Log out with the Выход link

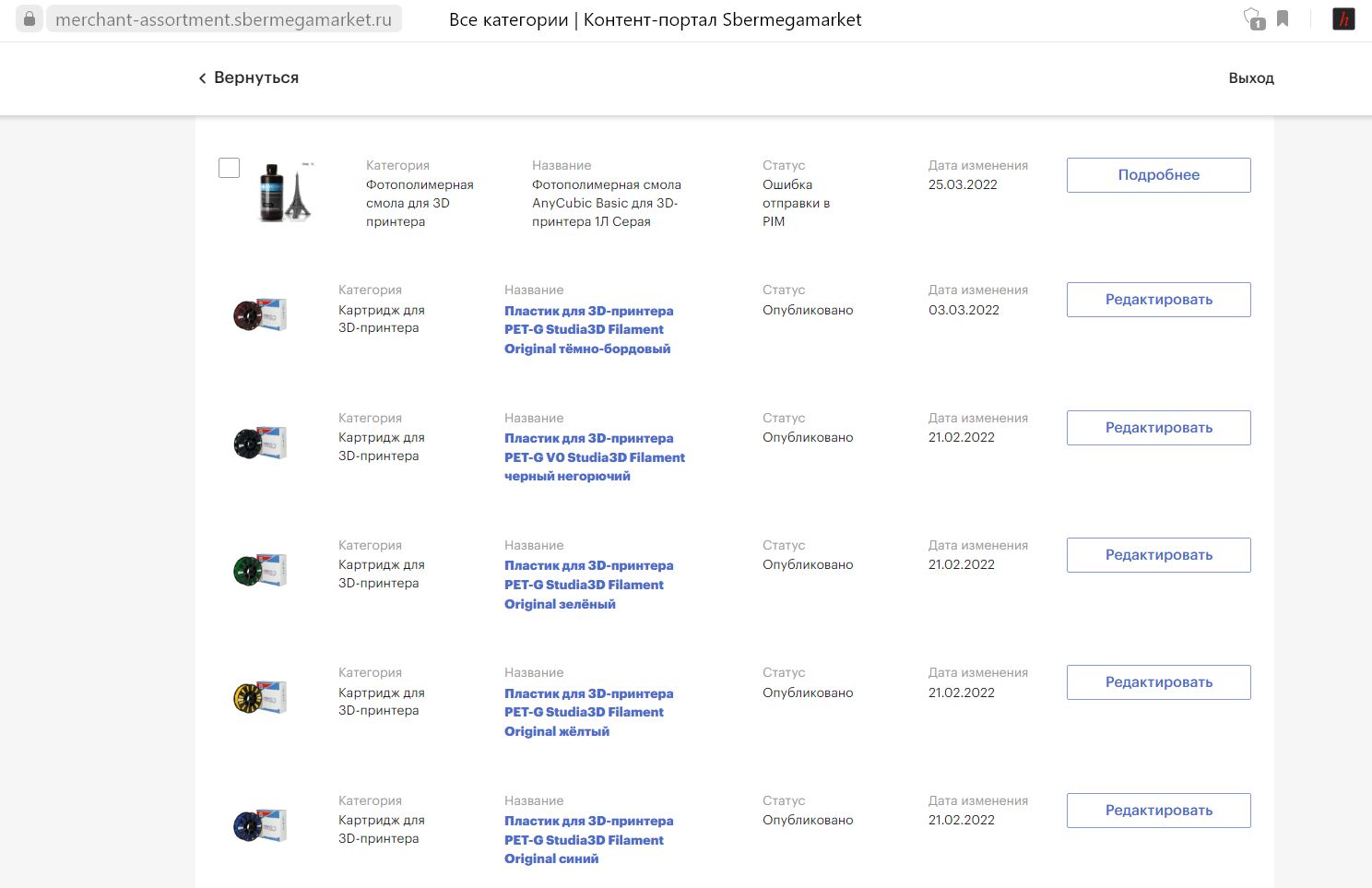(1251, 78)
